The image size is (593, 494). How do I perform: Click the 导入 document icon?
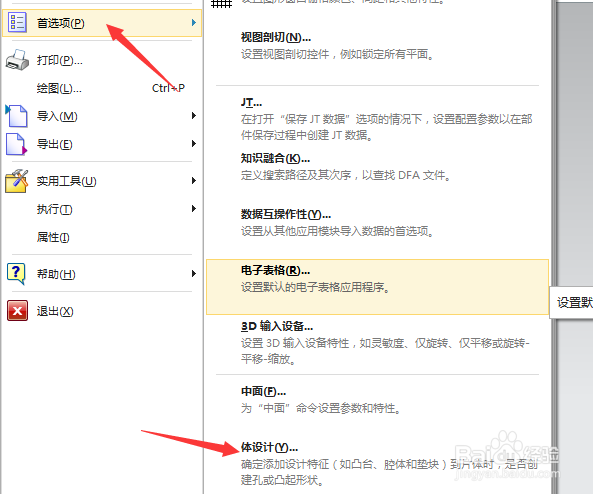[16, 115]
